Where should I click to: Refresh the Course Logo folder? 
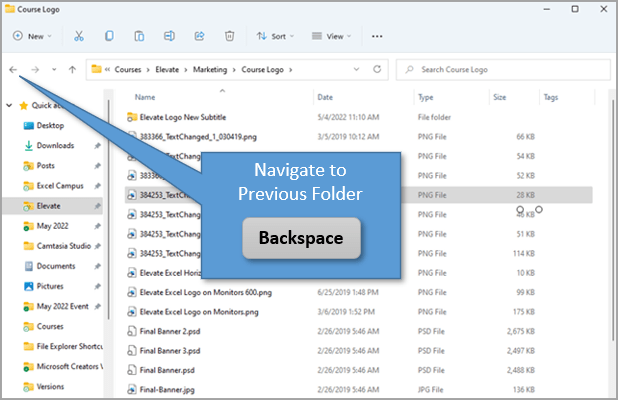[377, 70]
